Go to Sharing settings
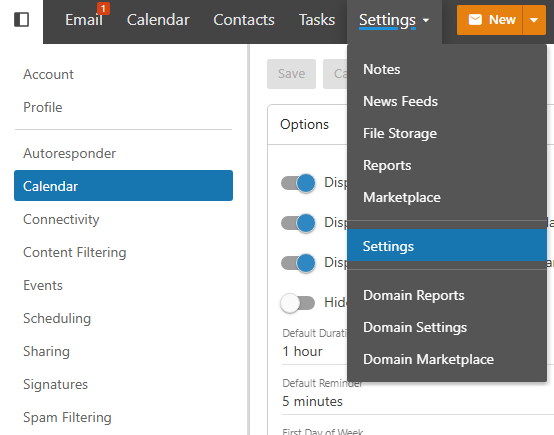Viewport: 554px width, 435px height. tap(123, 351)
